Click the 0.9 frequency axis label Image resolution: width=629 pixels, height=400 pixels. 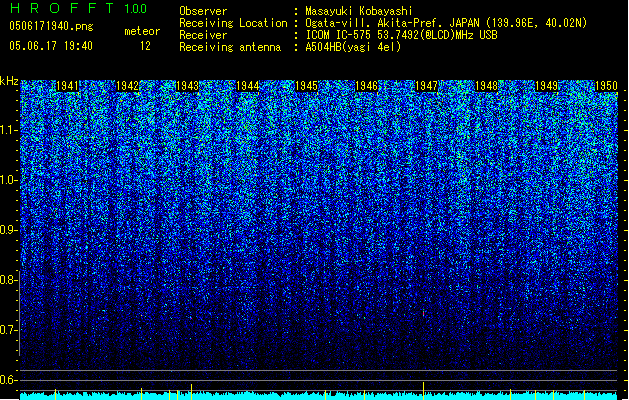pyautogui.click(x=8, y=230)
